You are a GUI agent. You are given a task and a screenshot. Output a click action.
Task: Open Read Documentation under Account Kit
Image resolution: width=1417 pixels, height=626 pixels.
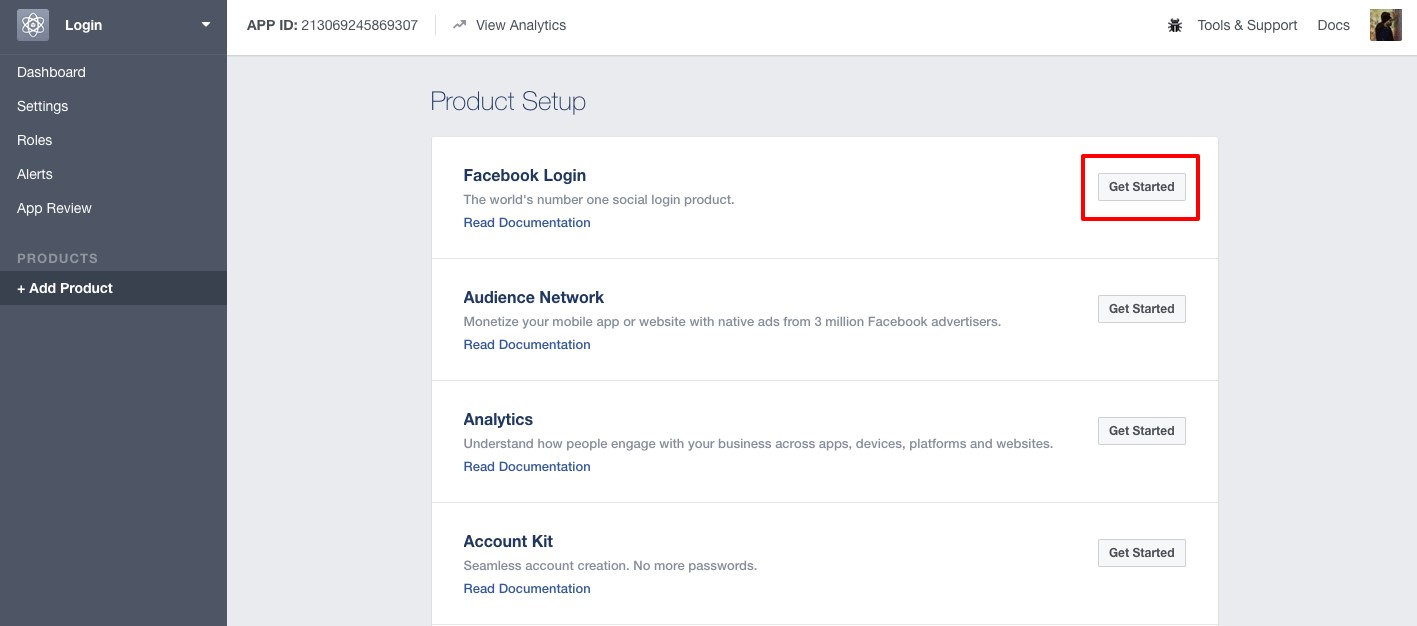click(527, 588)
